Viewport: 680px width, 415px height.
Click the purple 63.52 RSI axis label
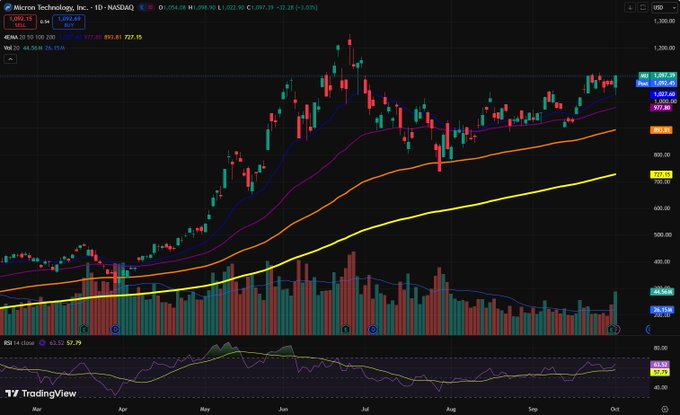[x=660, y=365]
